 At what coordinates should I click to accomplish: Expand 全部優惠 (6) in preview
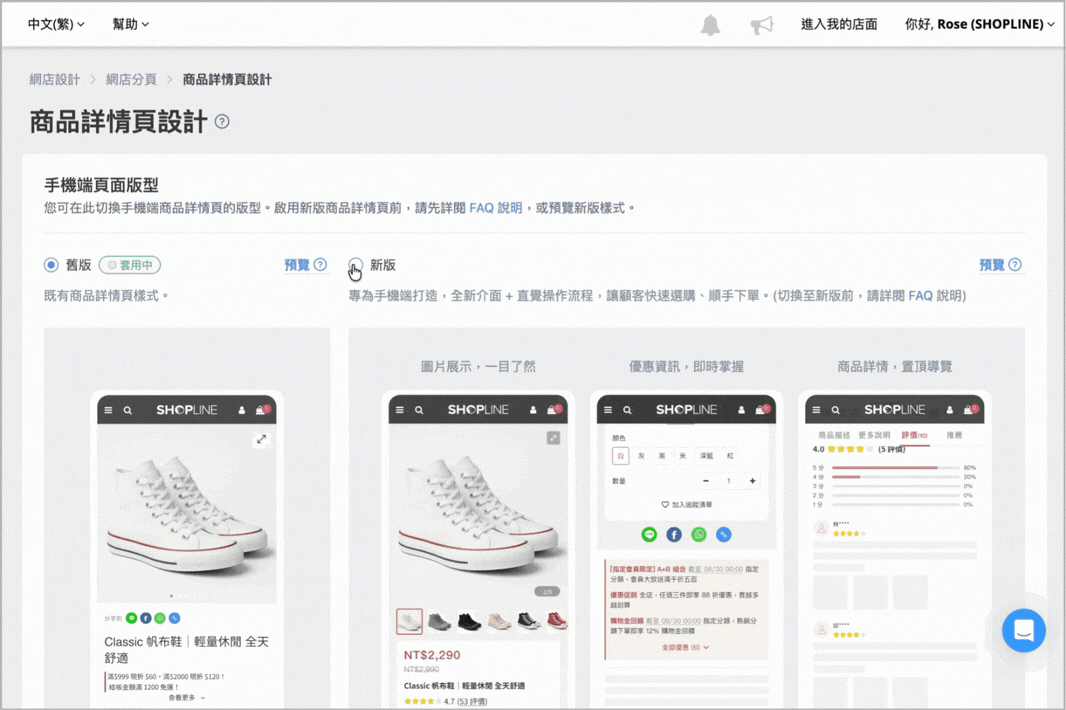coord(685,647)
